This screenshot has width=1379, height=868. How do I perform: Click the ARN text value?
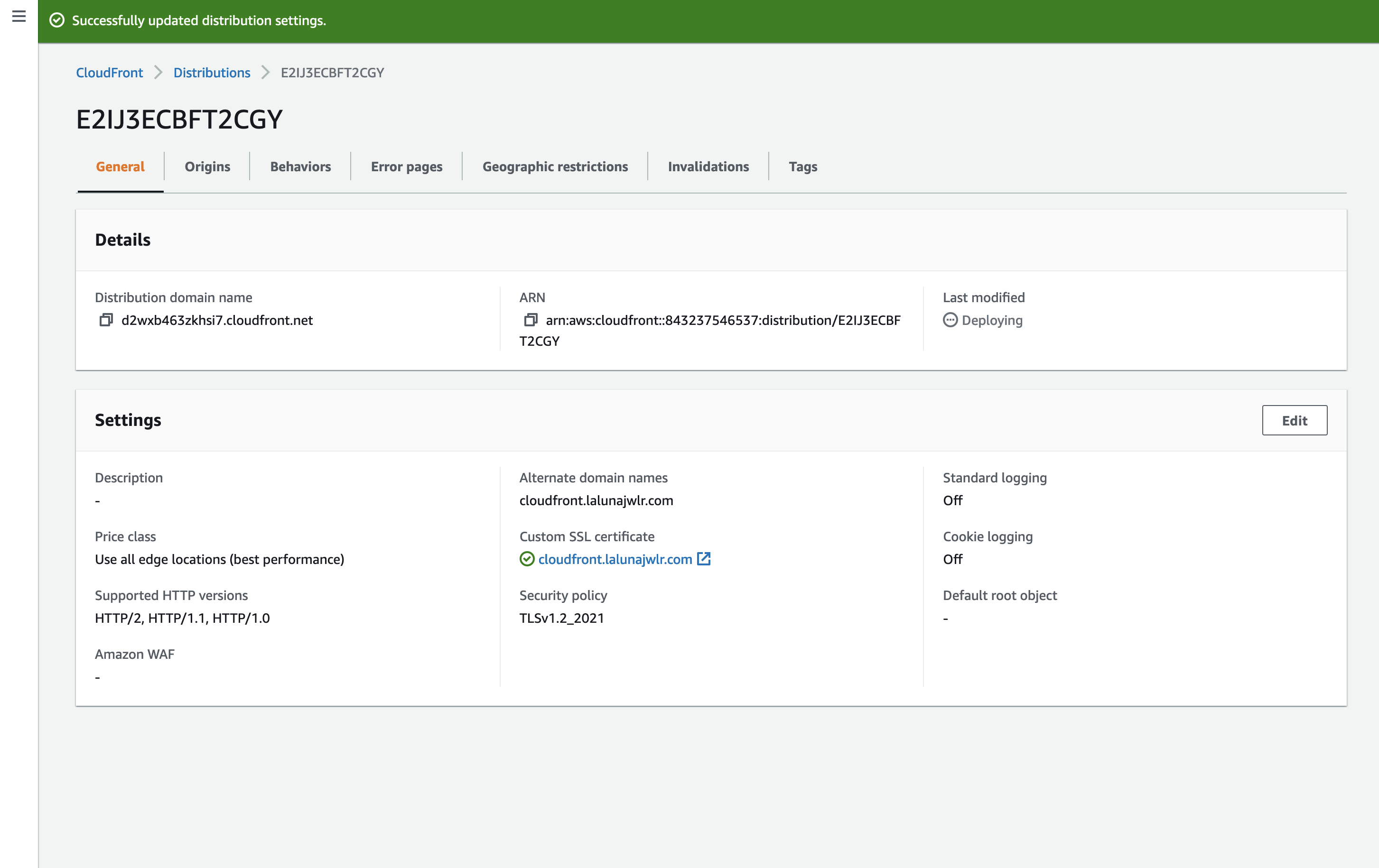coord(710,331)
